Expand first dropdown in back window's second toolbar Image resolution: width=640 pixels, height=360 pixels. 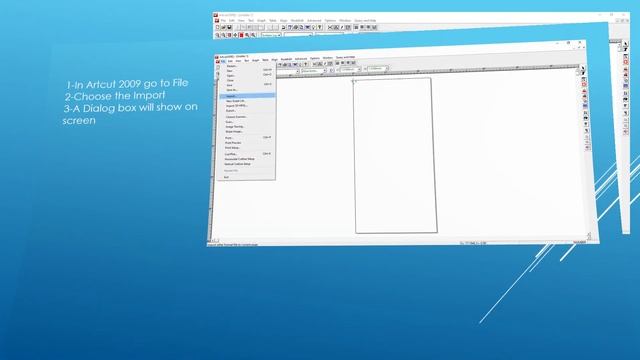click(x=279, y=36)
